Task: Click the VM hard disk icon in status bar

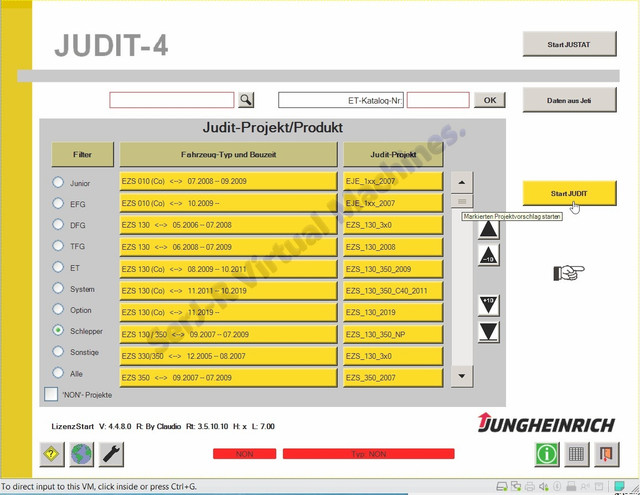Action: 502,486
